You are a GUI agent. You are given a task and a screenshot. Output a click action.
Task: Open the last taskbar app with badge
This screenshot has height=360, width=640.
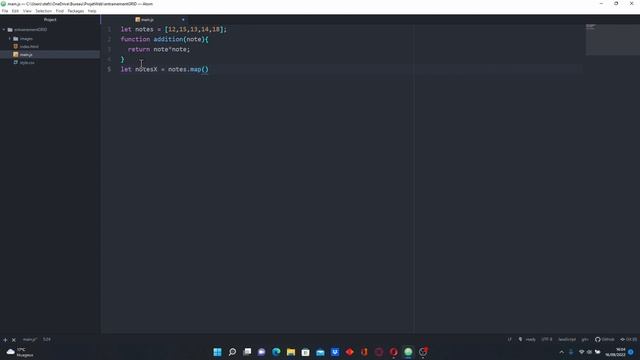[x=423, y=352]
